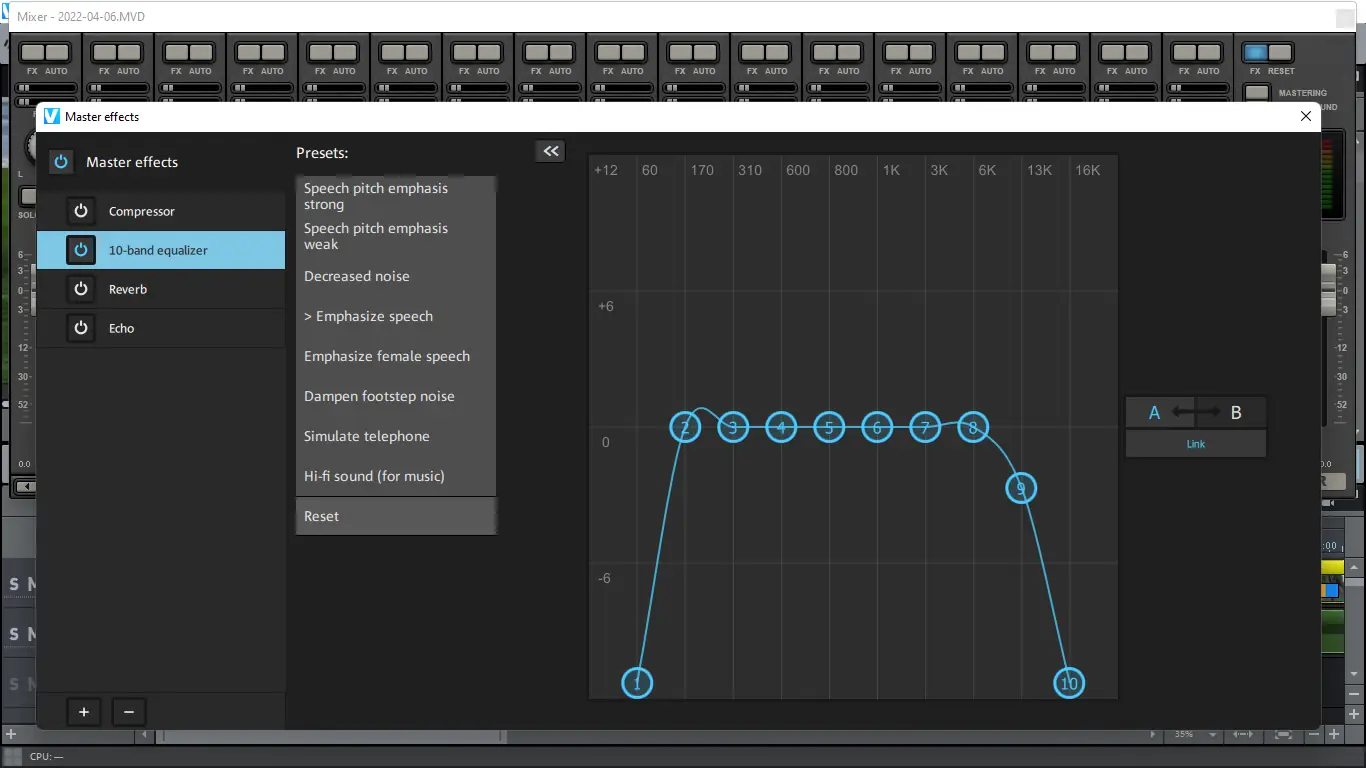Select the Reverb effect in the list

coord(161,289)
